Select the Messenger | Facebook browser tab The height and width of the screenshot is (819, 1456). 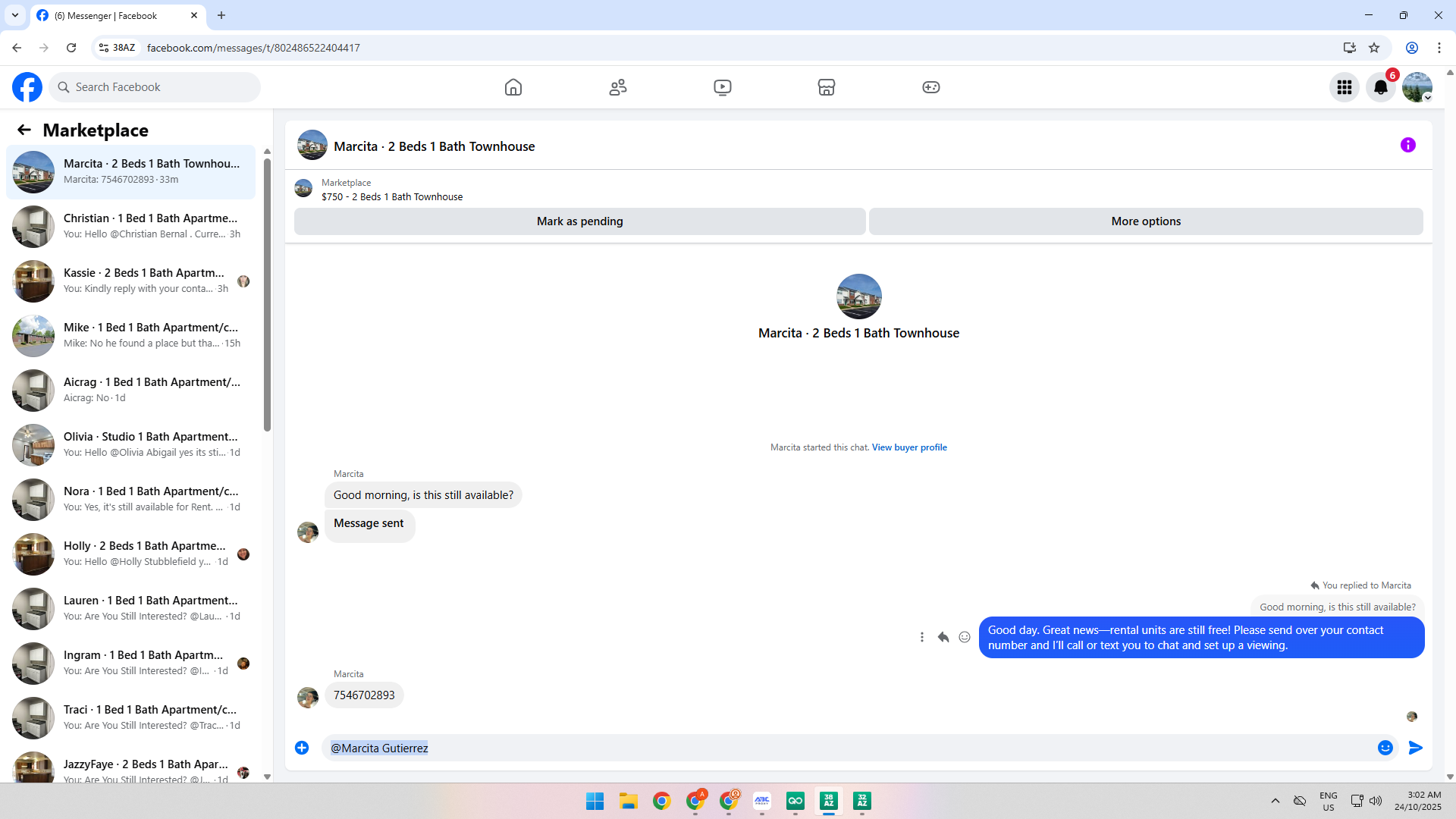pyautogui.click(x=118, y=15)
